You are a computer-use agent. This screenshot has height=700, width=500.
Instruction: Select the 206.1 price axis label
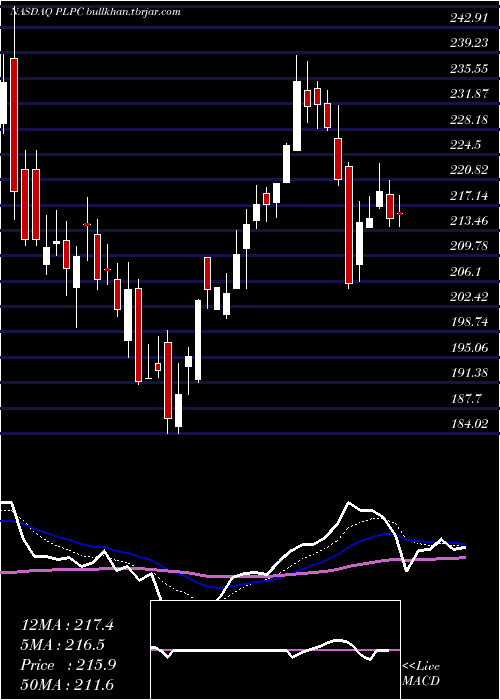465,271
